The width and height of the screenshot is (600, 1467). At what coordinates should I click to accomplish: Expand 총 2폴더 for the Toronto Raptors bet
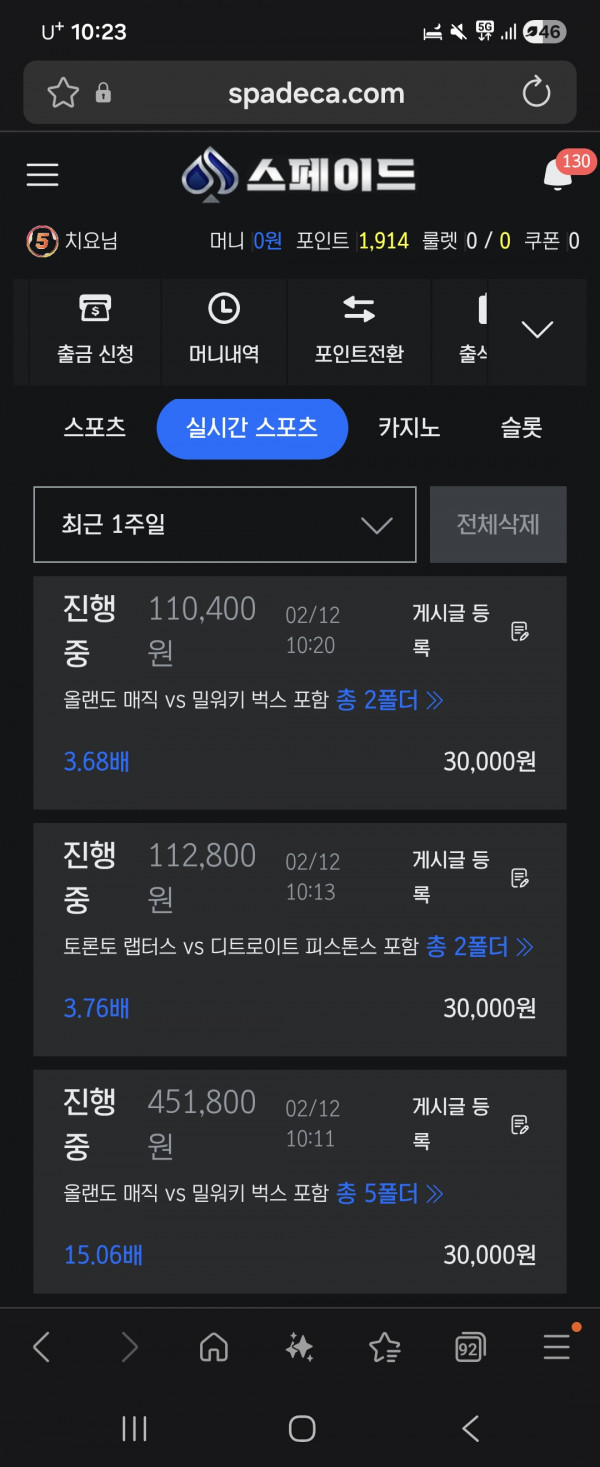tap(480, 946)
